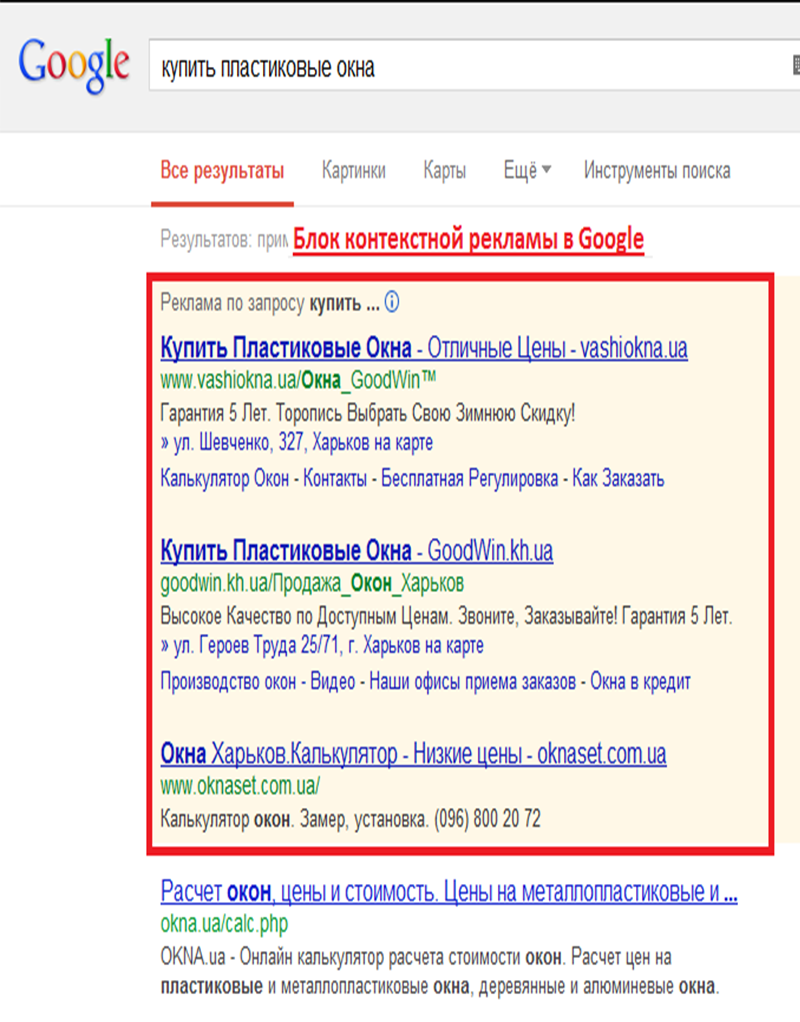The height and width of the screenshot is (1022, 800).
Task: Open the Производство окон sitelink
Action: [x=228, y=682]
